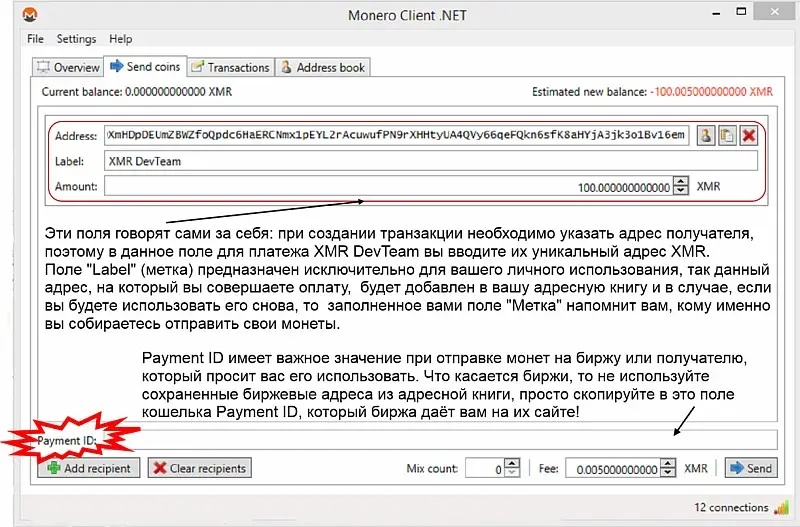800x527 pixels.
Task: Minimize the Monero Client window
Action: click(716, 13)
